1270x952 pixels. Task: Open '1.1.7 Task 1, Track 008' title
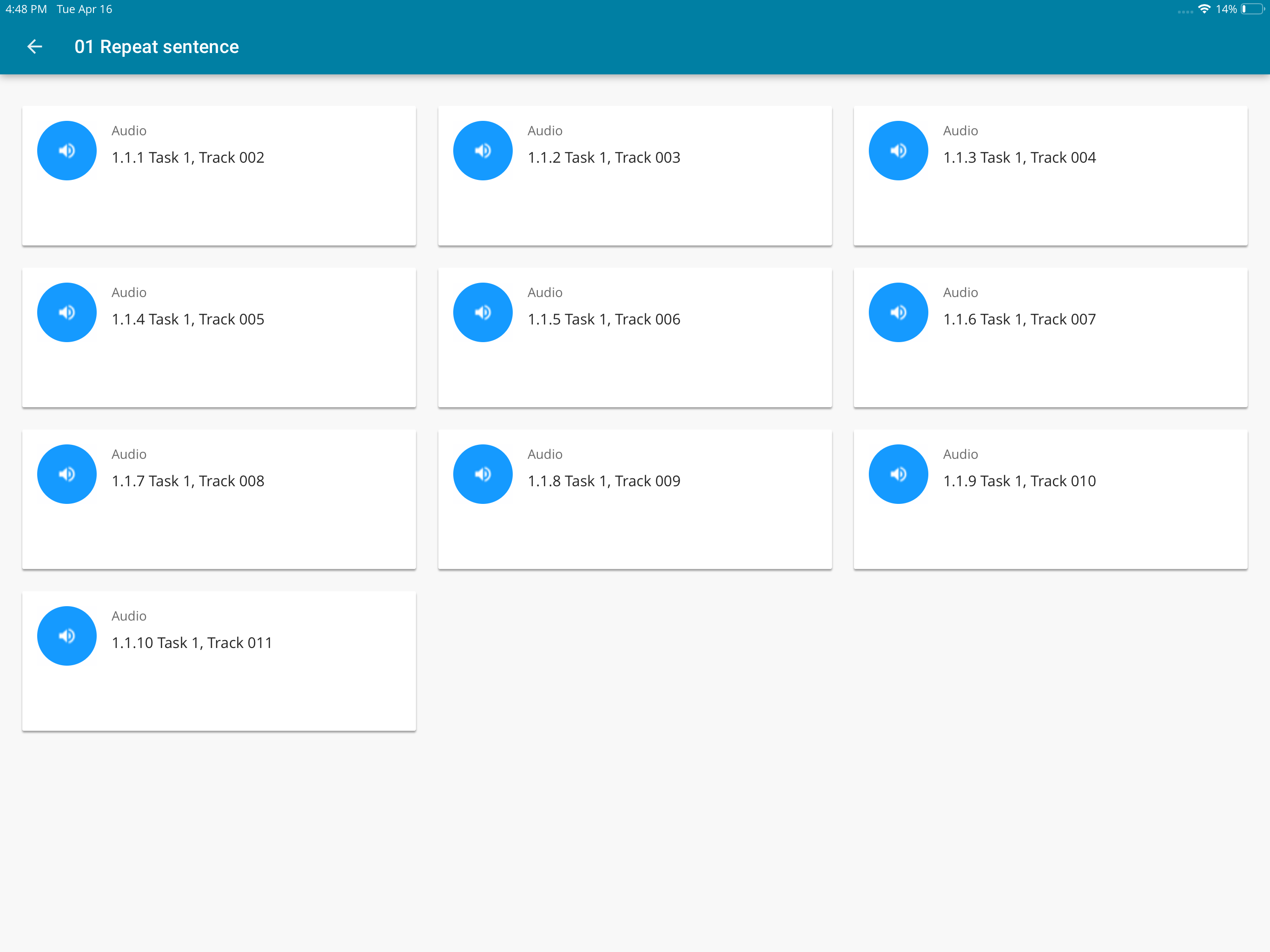188,481
